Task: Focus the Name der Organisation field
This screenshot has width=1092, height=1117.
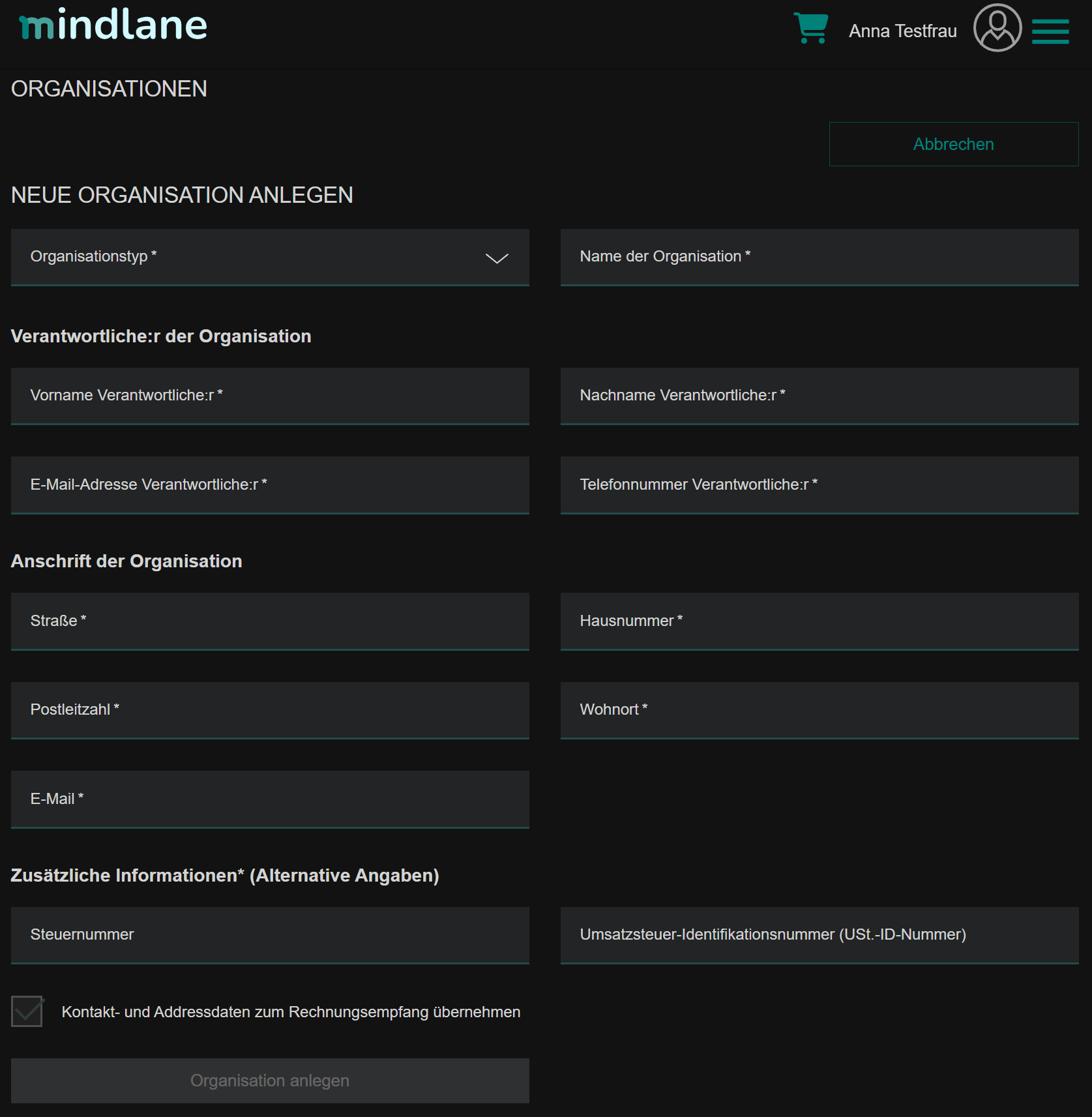Action: tap(819, 257)
